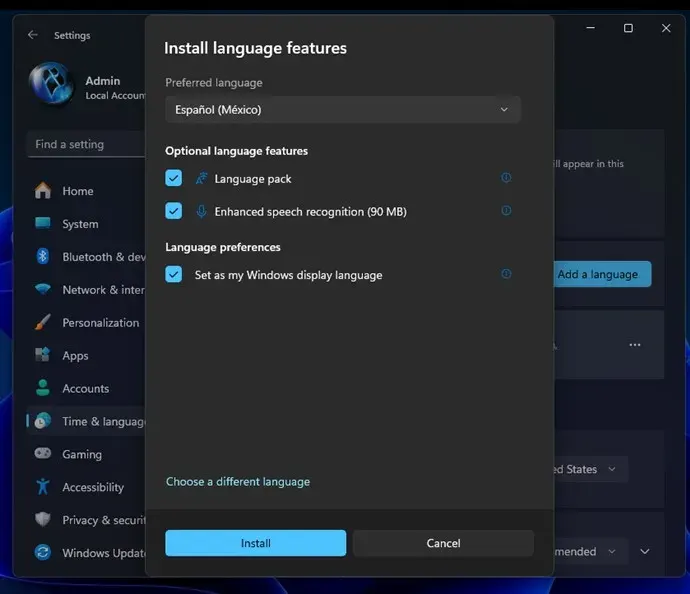
Task: Open Gaming settings
Action: coord(82,454)
